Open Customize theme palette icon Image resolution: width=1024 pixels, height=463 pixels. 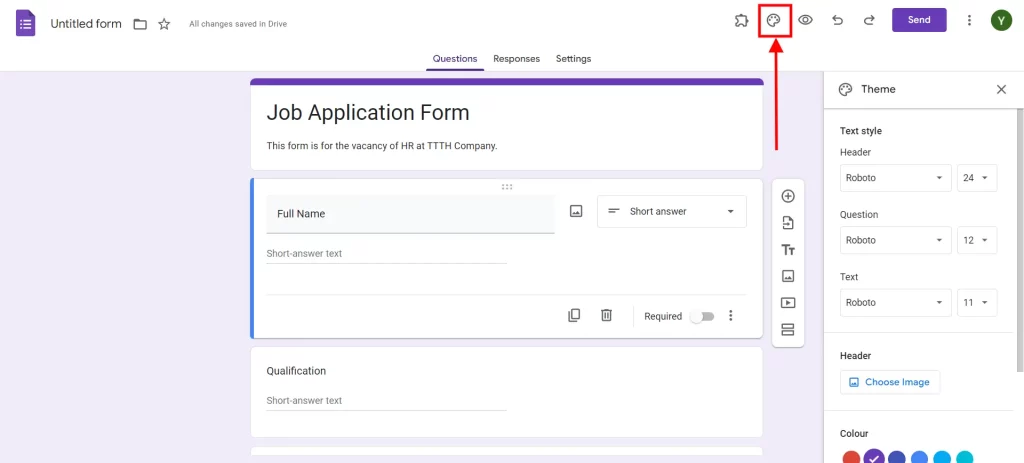tap(773, 20)
